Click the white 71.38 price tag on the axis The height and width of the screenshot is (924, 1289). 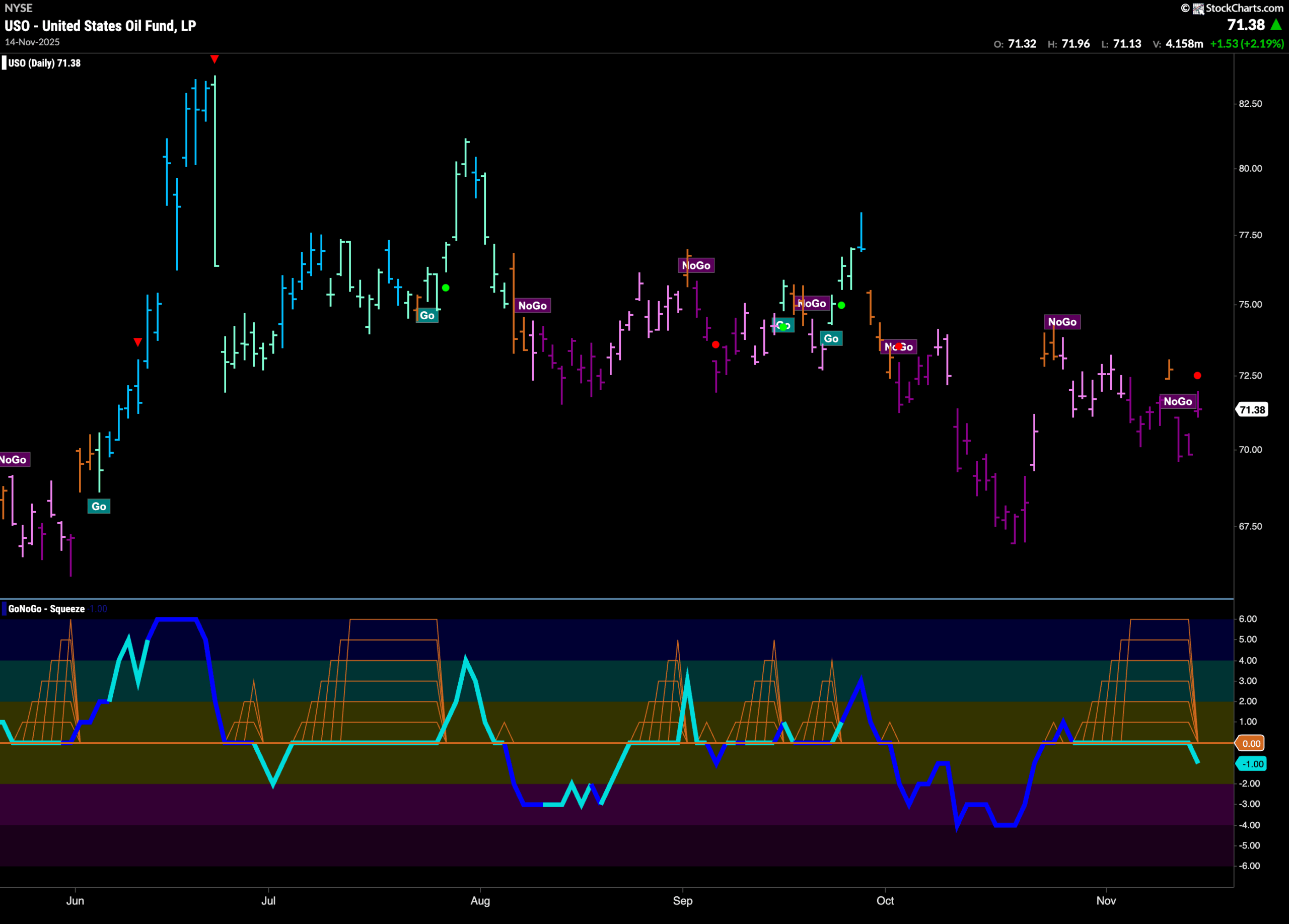(x=1252, y=410)
